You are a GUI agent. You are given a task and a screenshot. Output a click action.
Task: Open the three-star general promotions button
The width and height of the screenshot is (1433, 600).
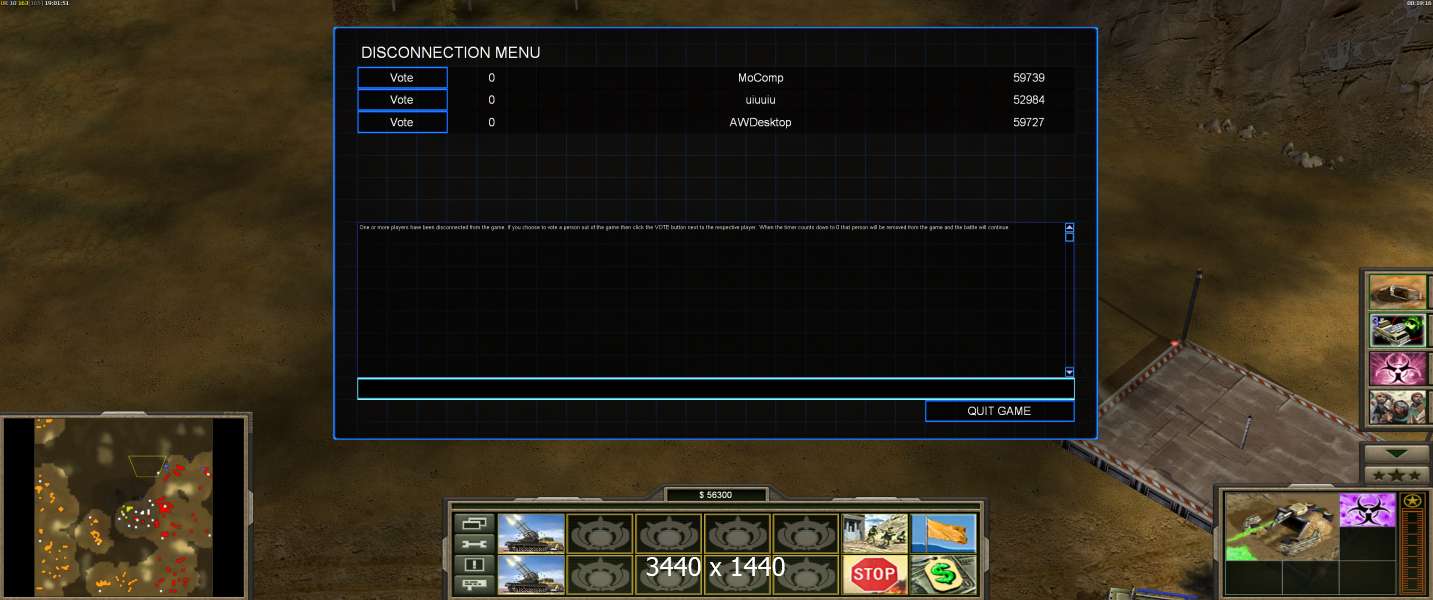pos(1396,475)
